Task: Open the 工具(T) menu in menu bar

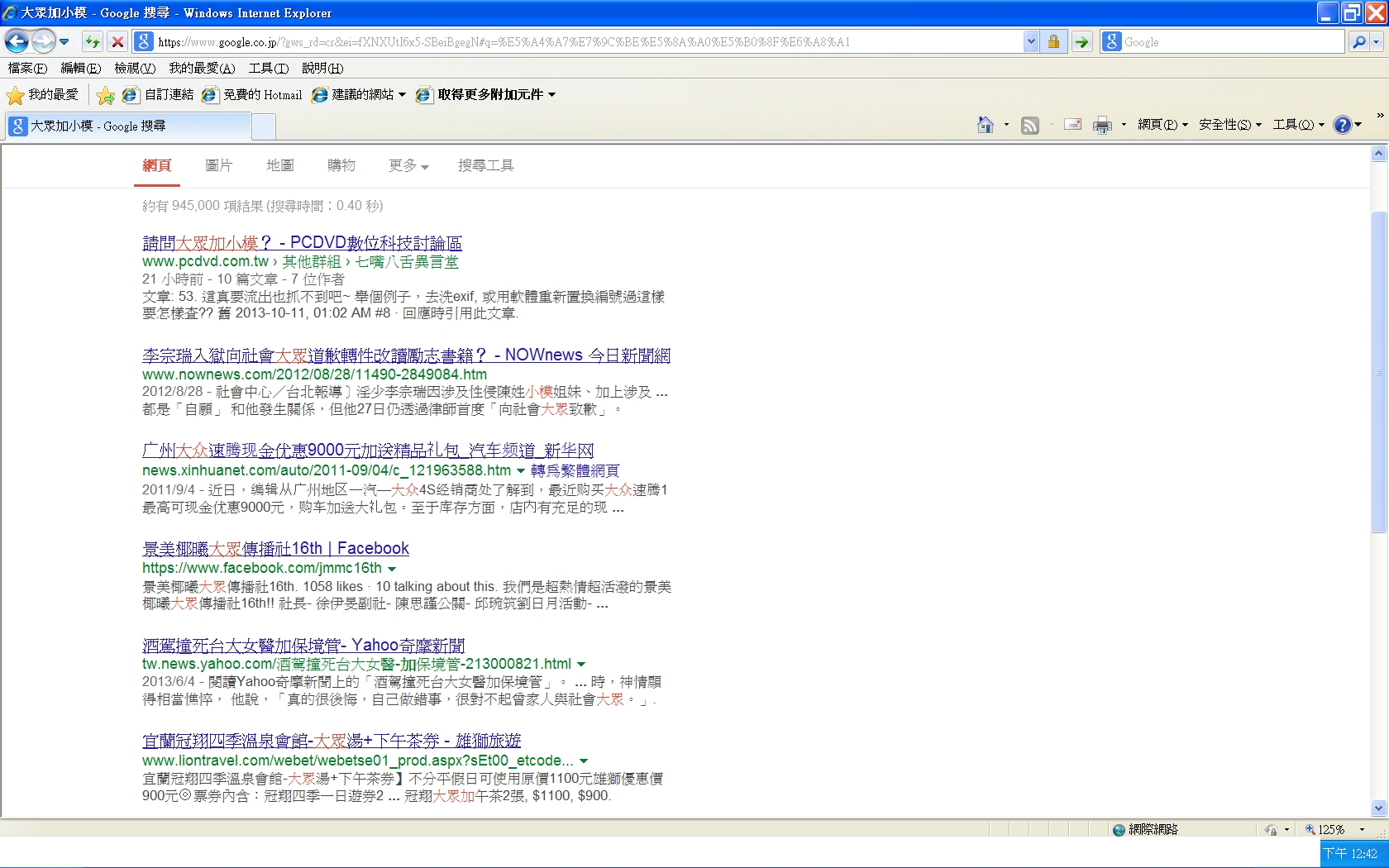Action: point(269,68)
